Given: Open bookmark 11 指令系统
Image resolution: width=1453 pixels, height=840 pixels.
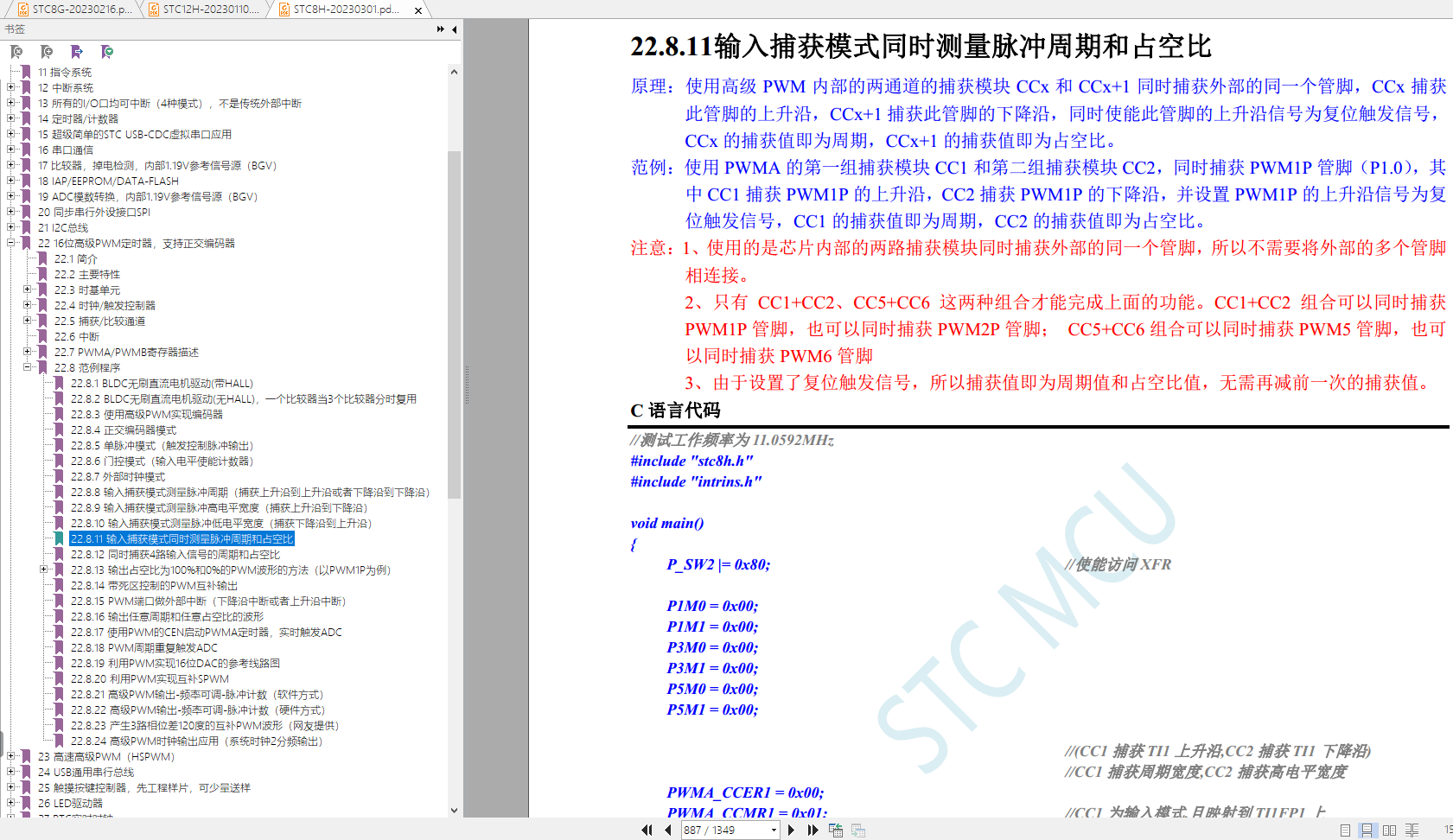Looking at the screenshot, I should (65, 72).
